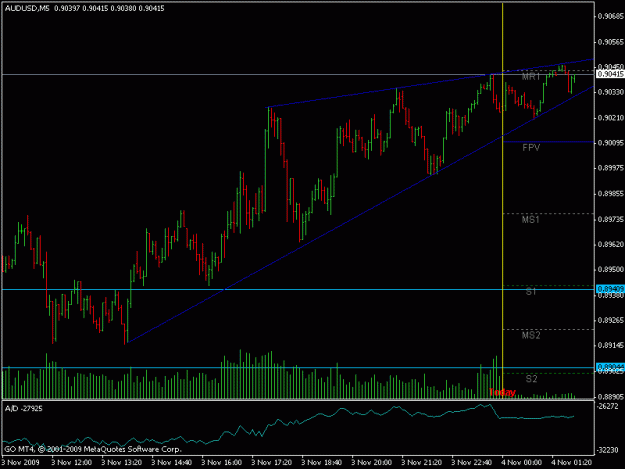
Task: Click the S2 pivot level label
Action: 531,379
